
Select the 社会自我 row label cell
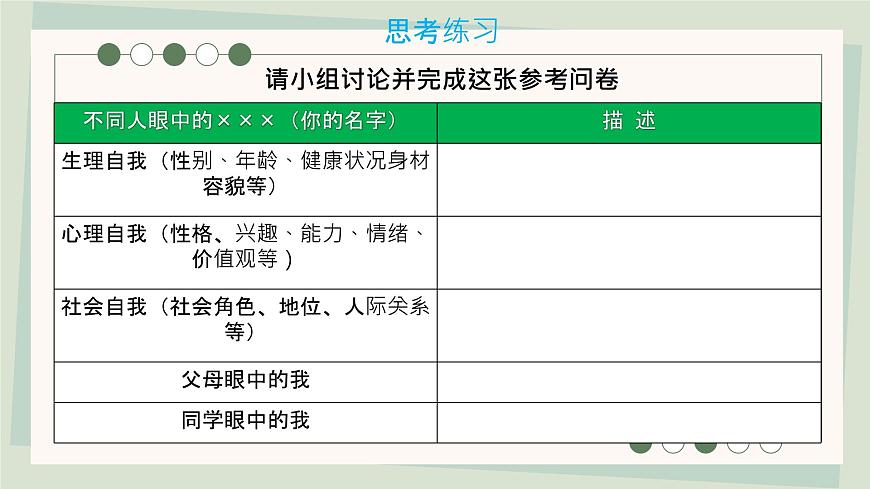click(246, 325)
